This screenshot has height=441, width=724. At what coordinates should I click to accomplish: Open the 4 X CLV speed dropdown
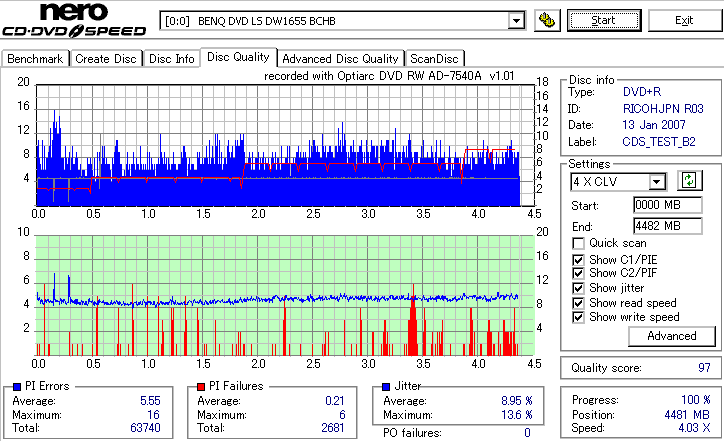tap(656, 182)
